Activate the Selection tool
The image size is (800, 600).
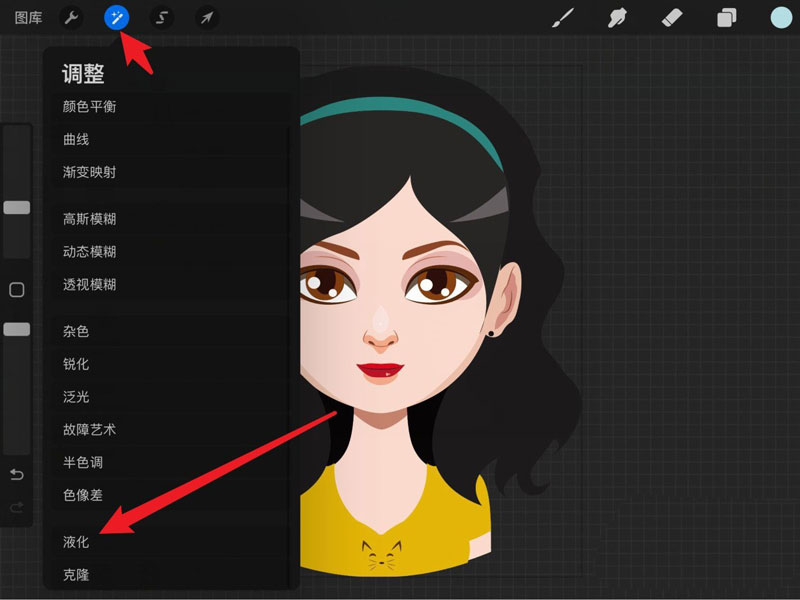(x=160, y=16)
